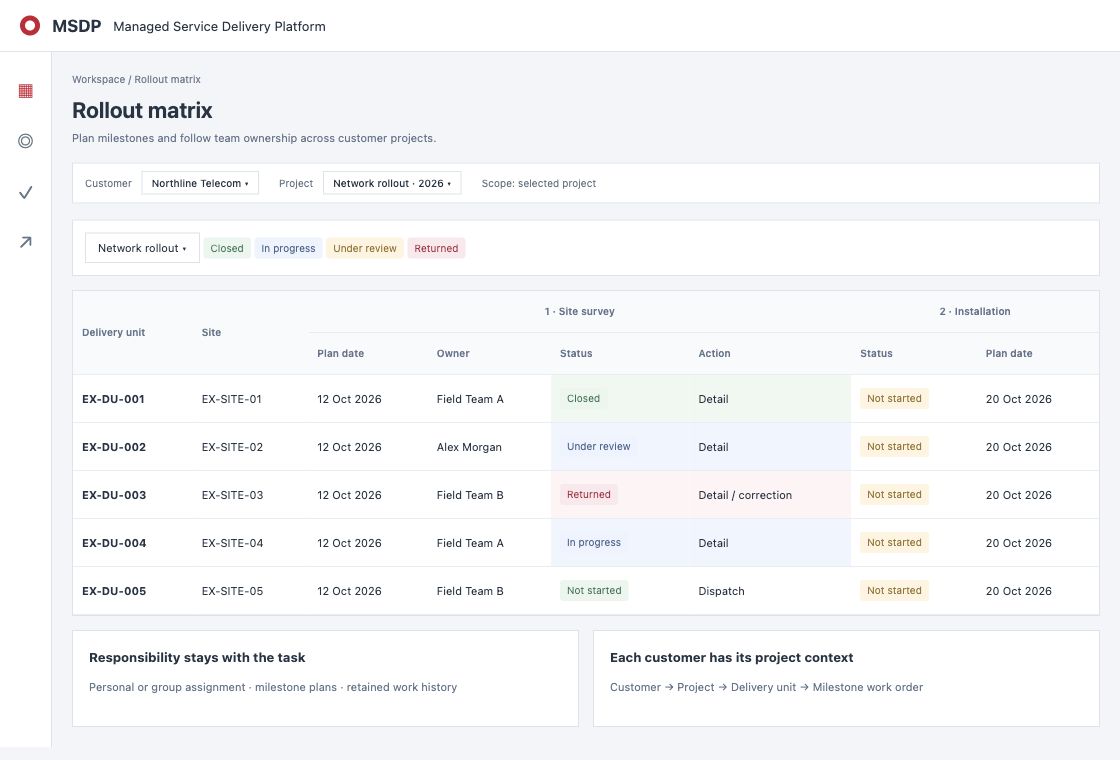Click the red MSDP ring logo
This screenshot has width=1120, height=760.
[30, 26]
